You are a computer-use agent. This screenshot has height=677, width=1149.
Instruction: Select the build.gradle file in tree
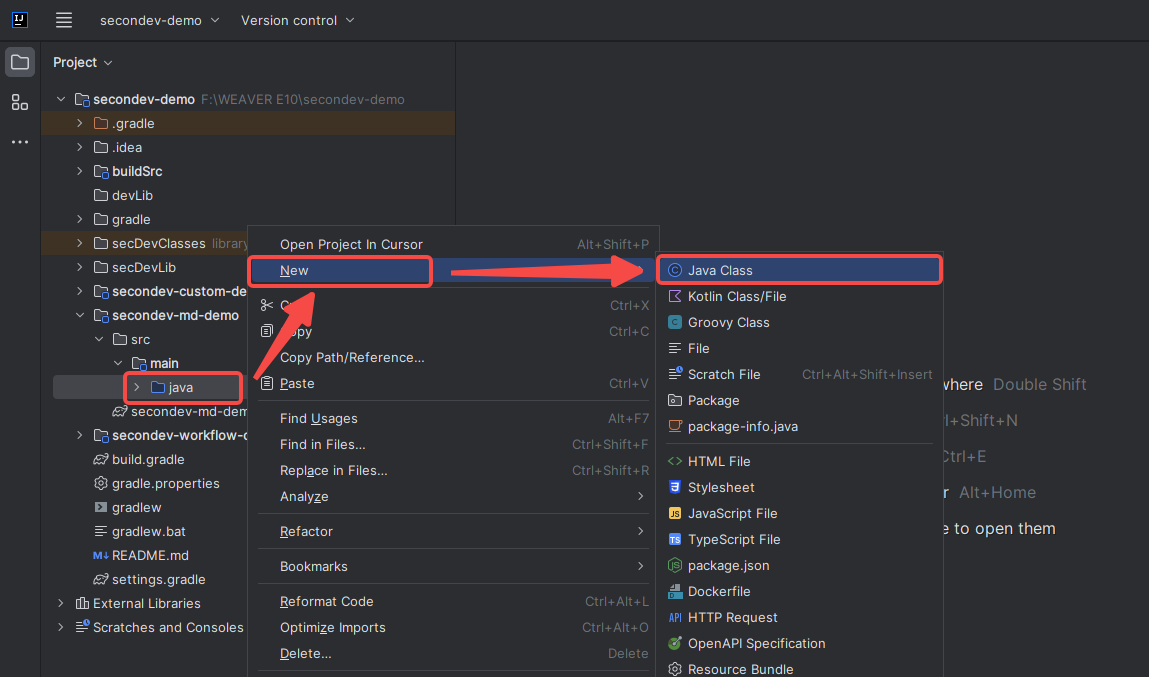click(x=147, y=459)
